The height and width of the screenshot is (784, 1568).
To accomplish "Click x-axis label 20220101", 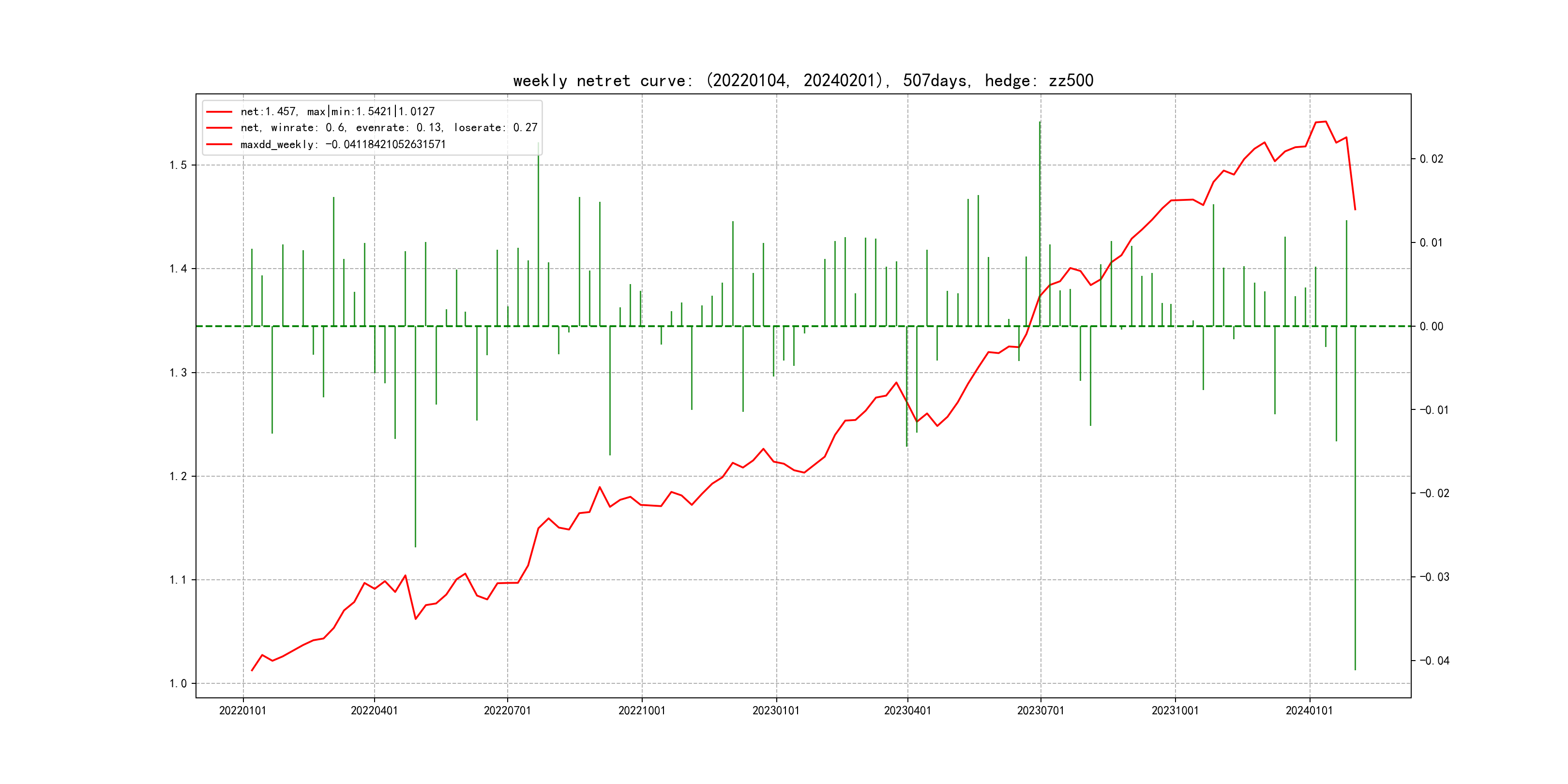I will 243,710.
